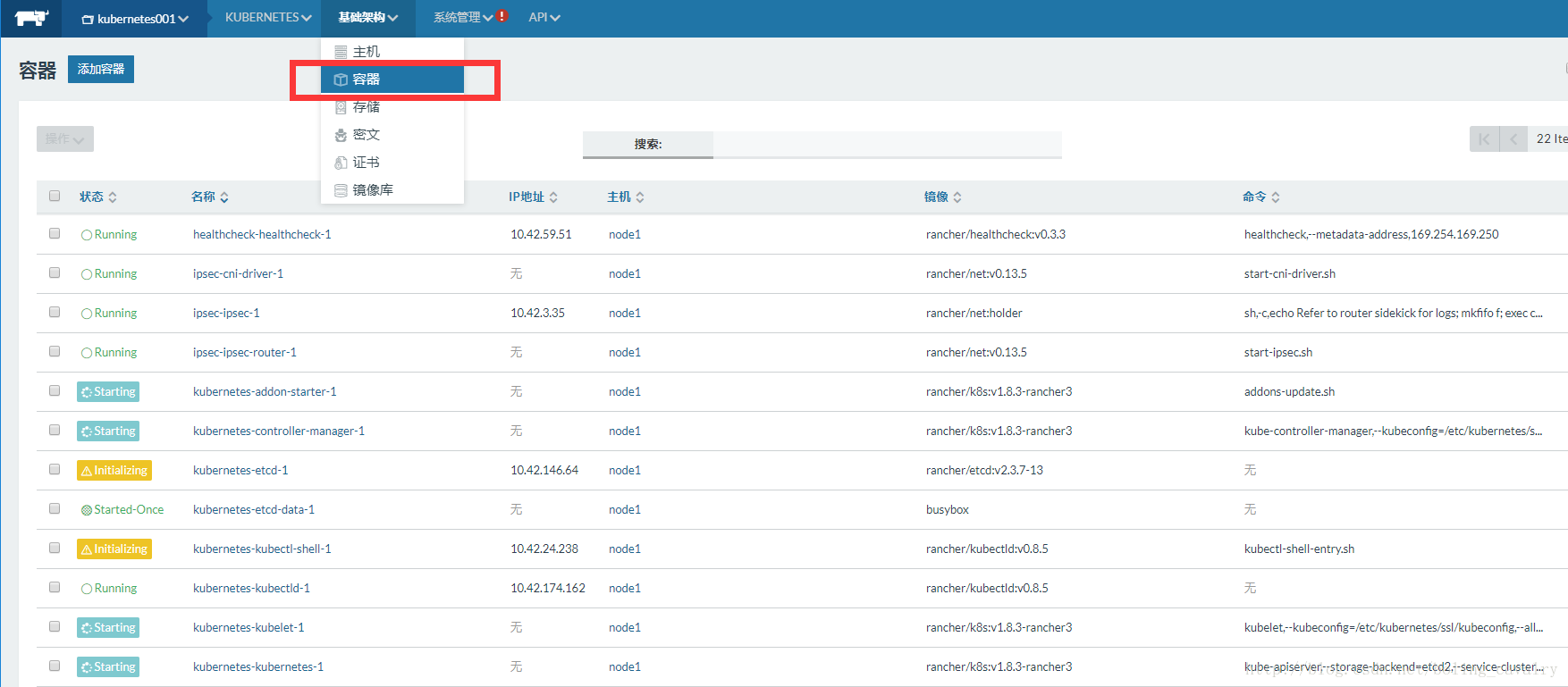1568x687 pixels.
Task: Open the ipsec-cni-driver-1 container link
Action: click(238, 273)
